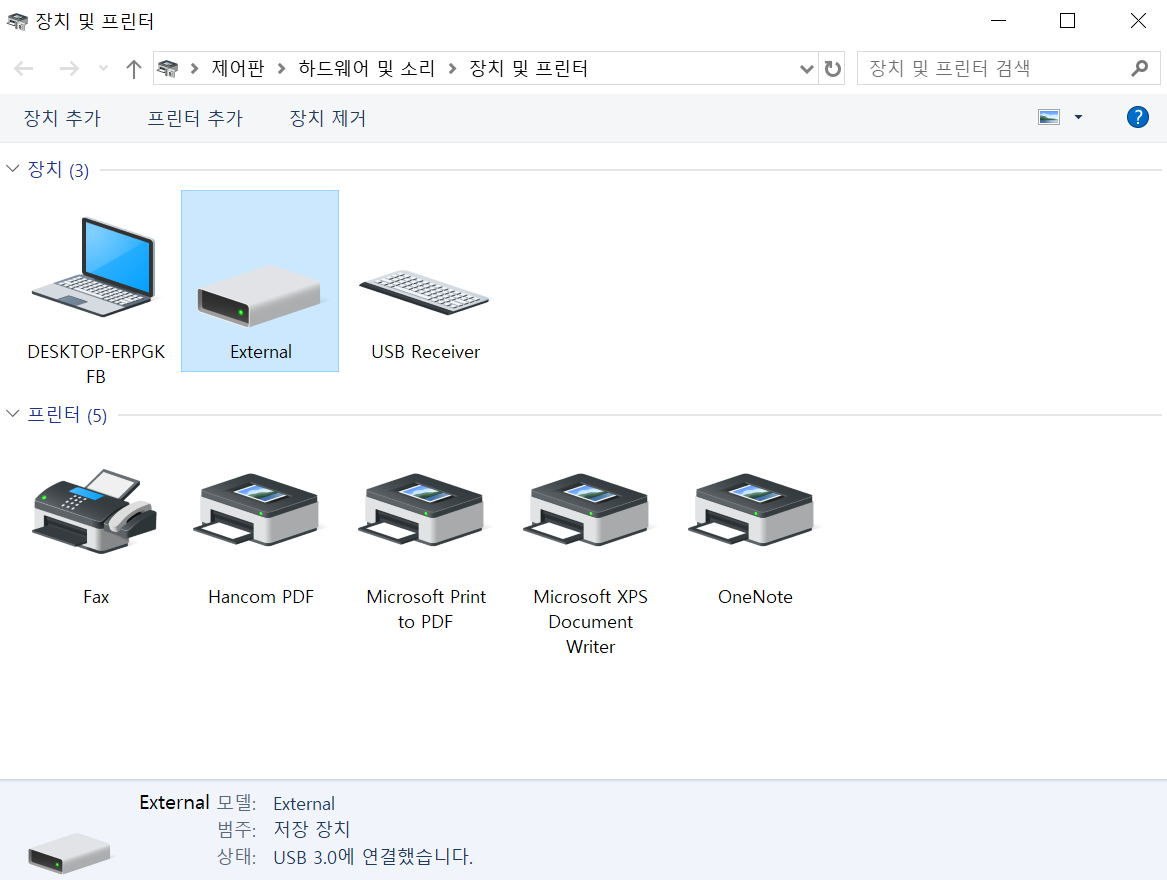Select the DESKTOP-ERPGKFB laptop icon
This screenshot has height=880, width=1167.
click(x=95, y=268)
